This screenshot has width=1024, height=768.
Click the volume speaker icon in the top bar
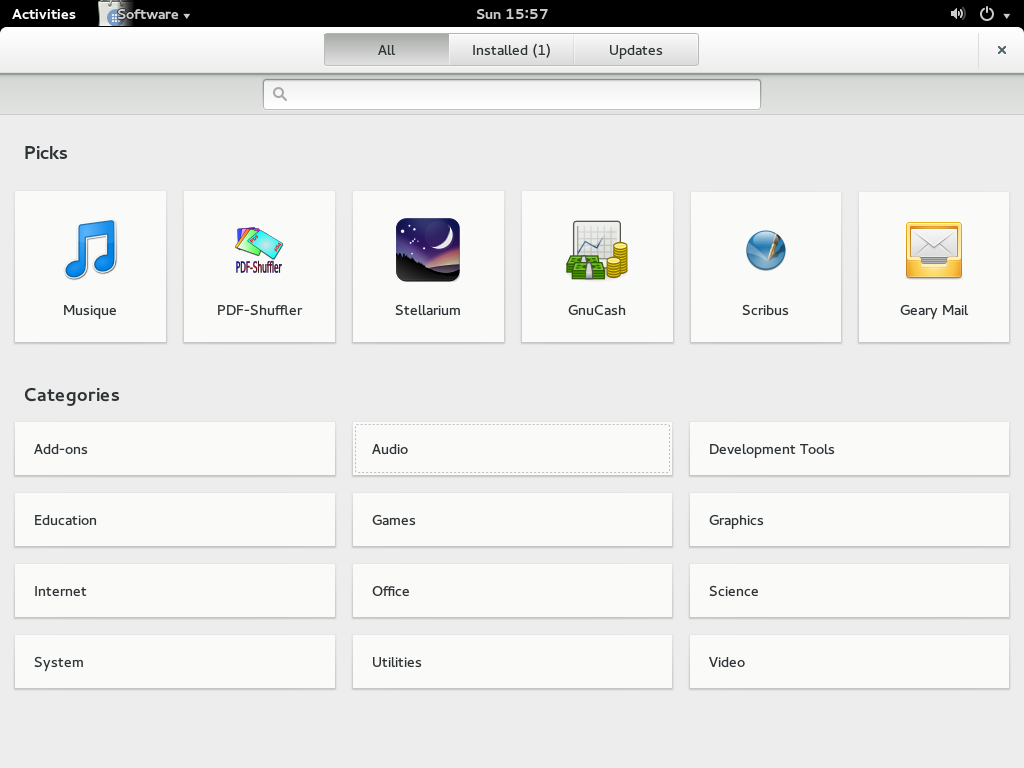(x=957, y=14)
